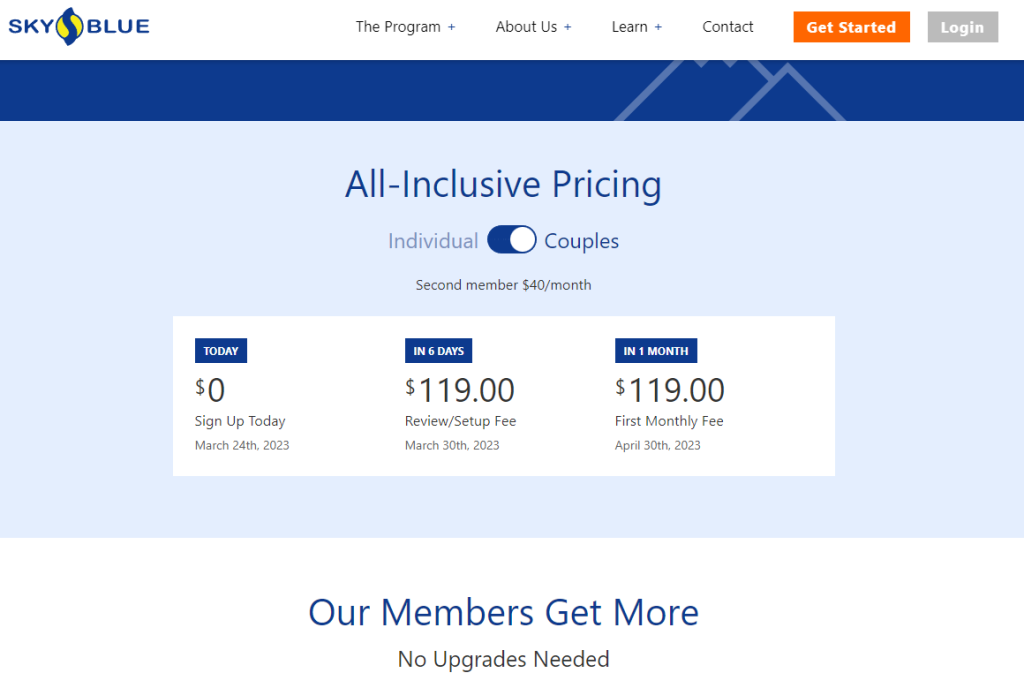Click the Sky Blue logo
The image size is (1024, 688).
point(78,27)
